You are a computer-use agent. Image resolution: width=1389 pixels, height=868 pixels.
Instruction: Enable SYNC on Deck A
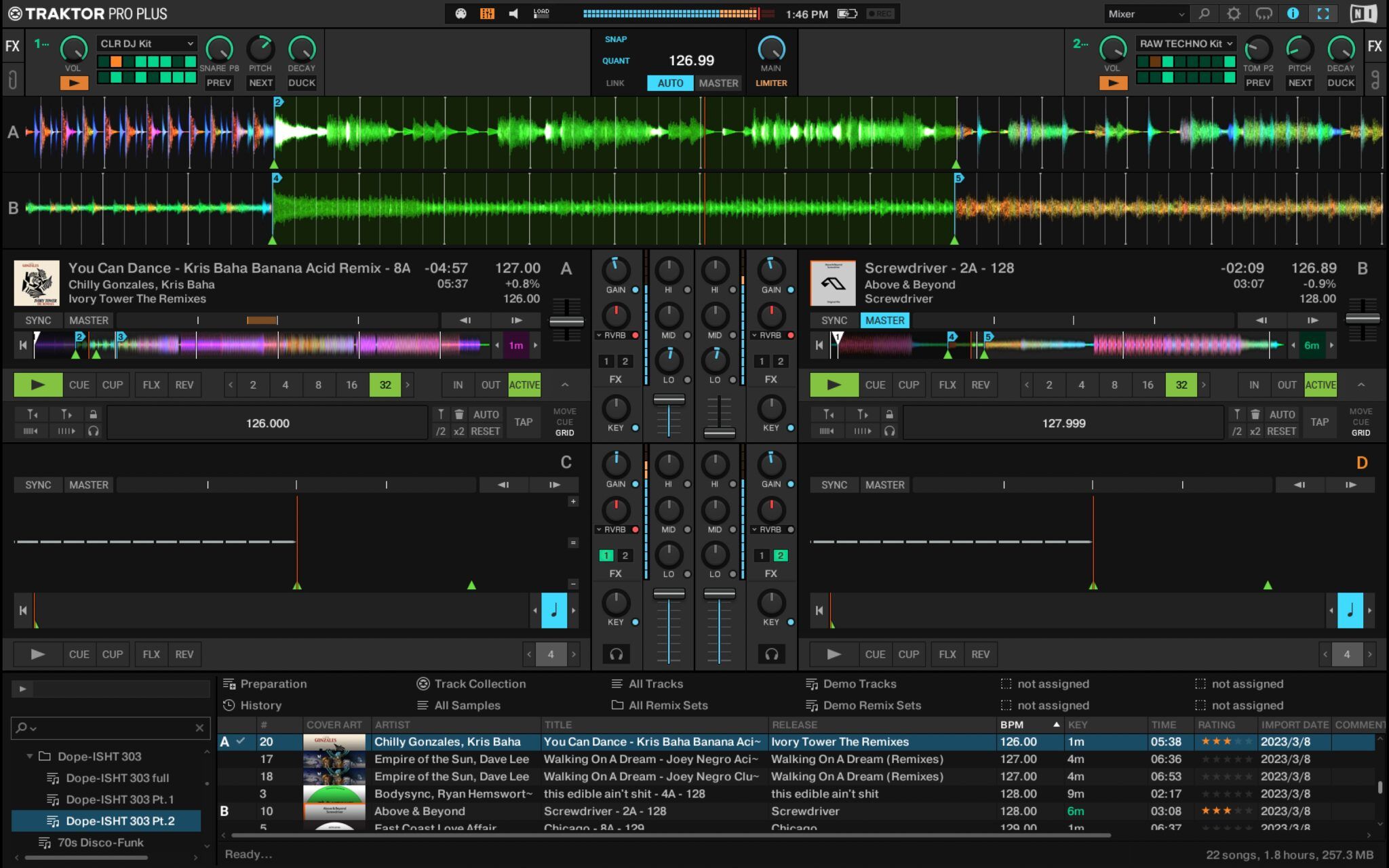point(38,320)
